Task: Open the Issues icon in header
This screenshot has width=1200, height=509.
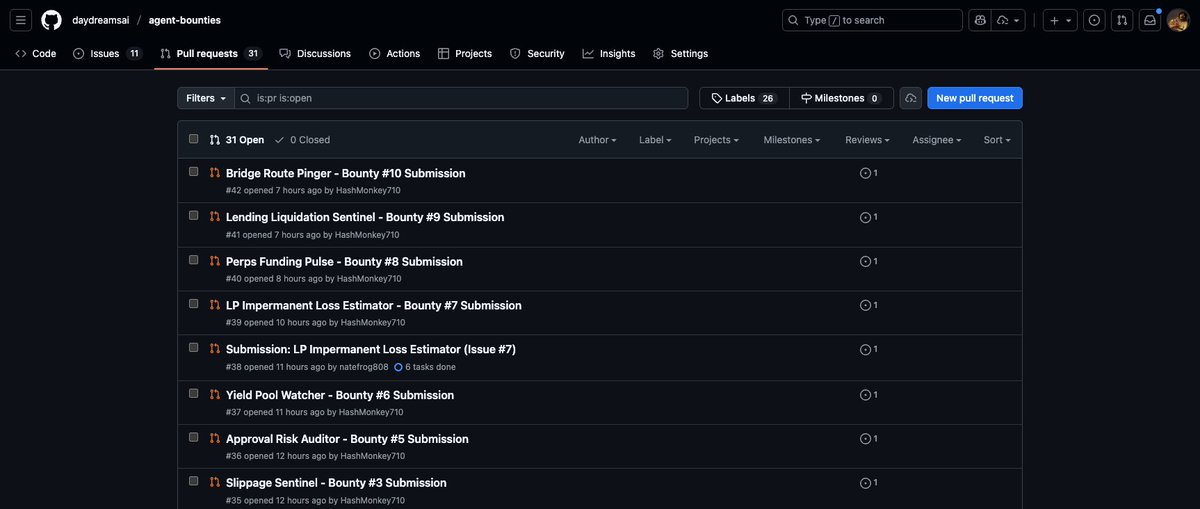Action: (x=1094, y=20)
